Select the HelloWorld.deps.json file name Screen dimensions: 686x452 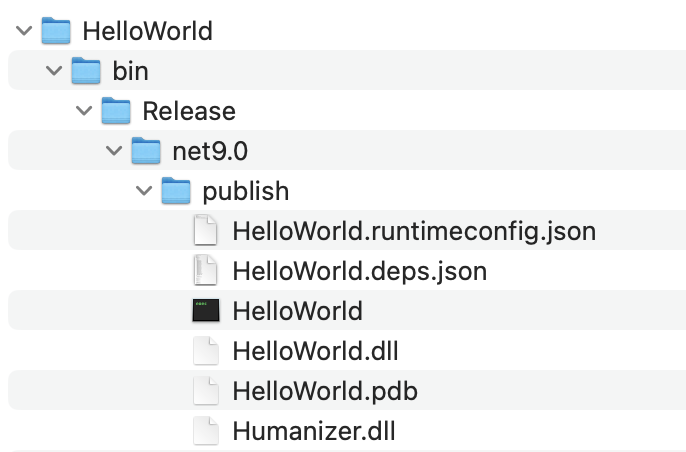click(x=359, y=271)
